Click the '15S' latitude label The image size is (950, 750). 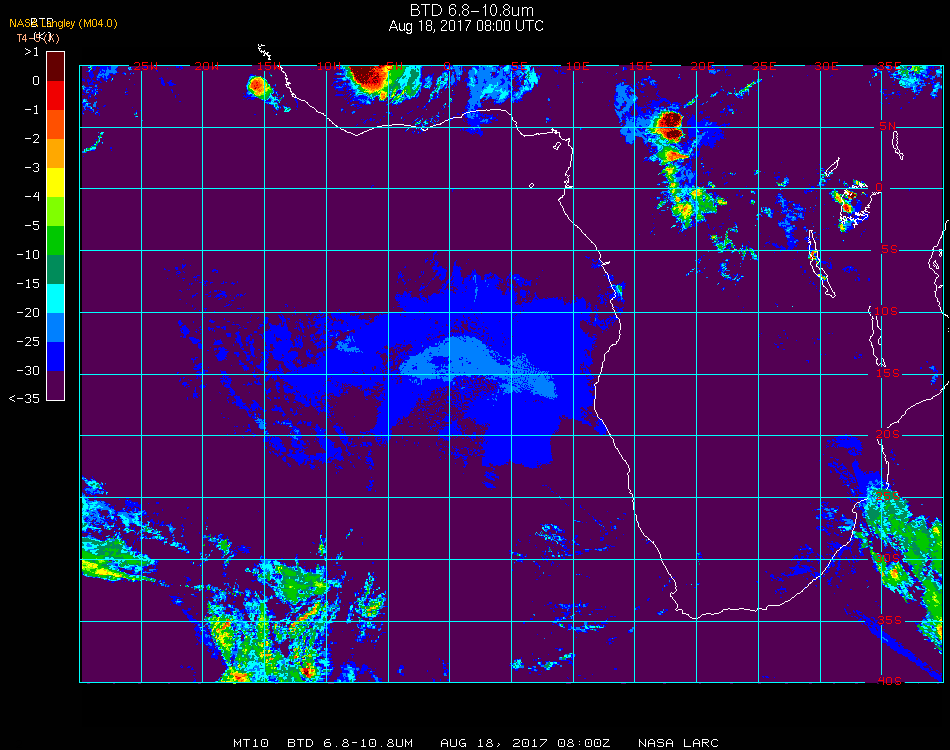[888, 373]
